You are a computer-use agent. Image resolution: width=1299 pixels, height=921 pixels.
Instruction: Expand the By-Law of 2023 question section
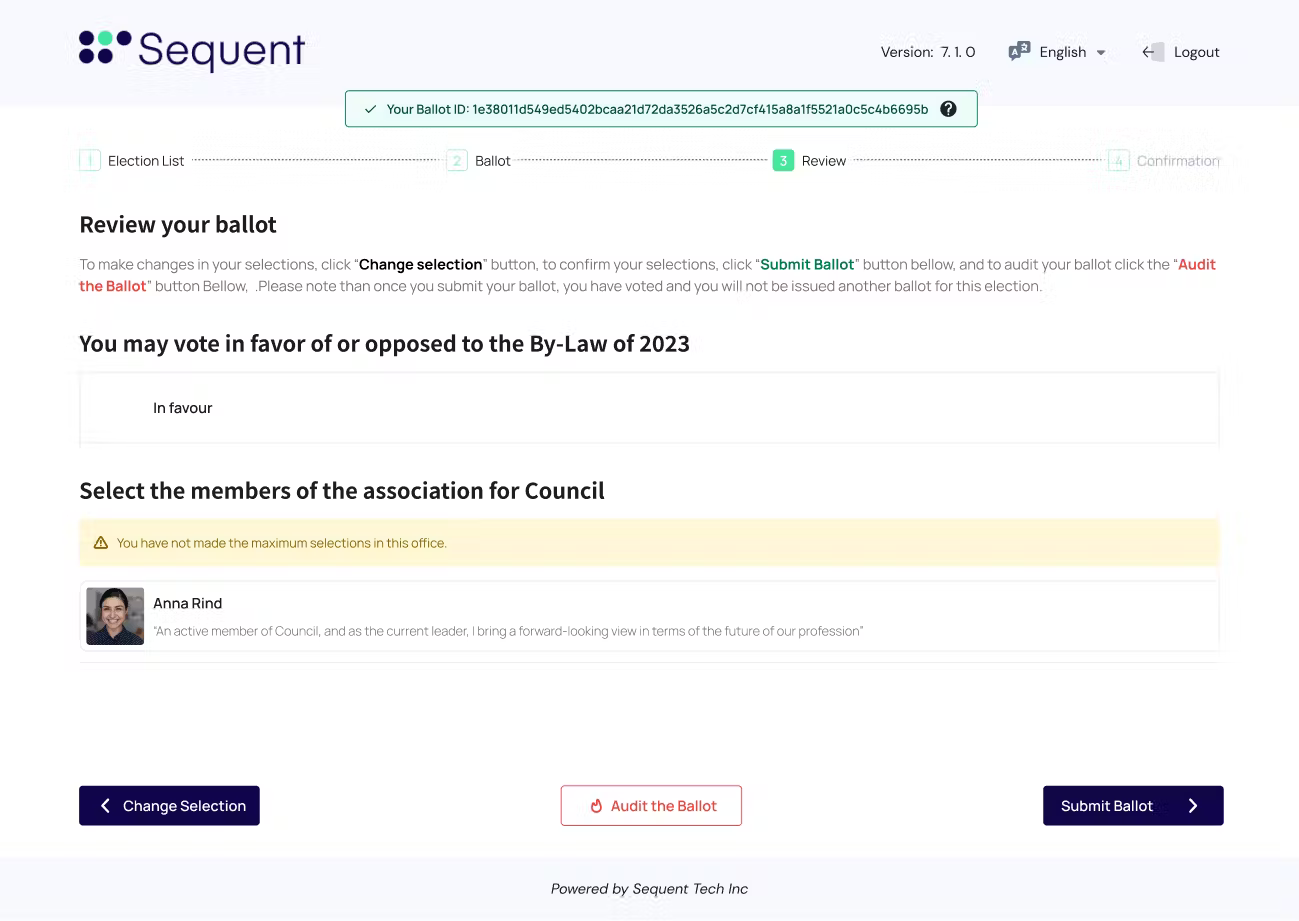(384, 343)
